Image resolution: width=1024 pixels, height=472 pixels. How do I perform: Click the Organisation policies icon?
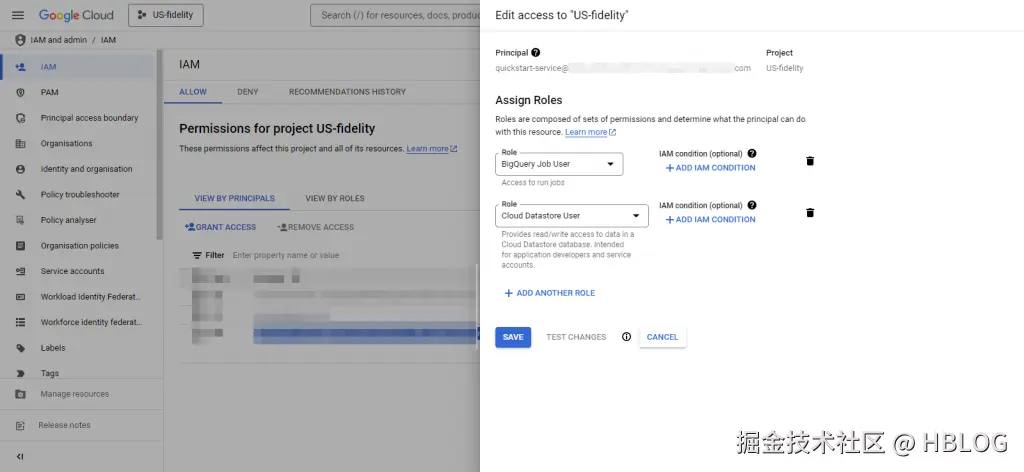pyautogui.click(x=20, y=245)
